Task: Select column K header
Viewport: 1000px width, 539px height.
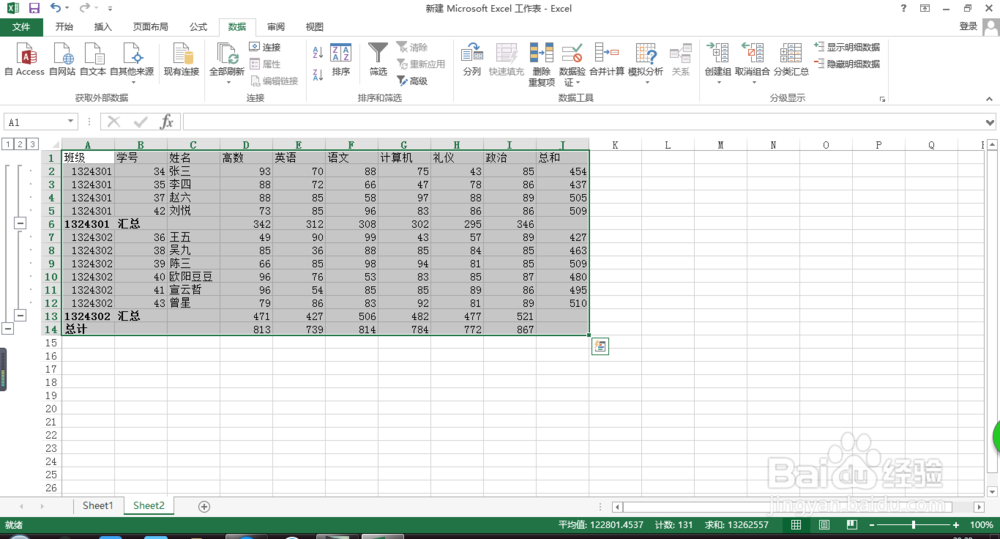Action: click(615, 145)
